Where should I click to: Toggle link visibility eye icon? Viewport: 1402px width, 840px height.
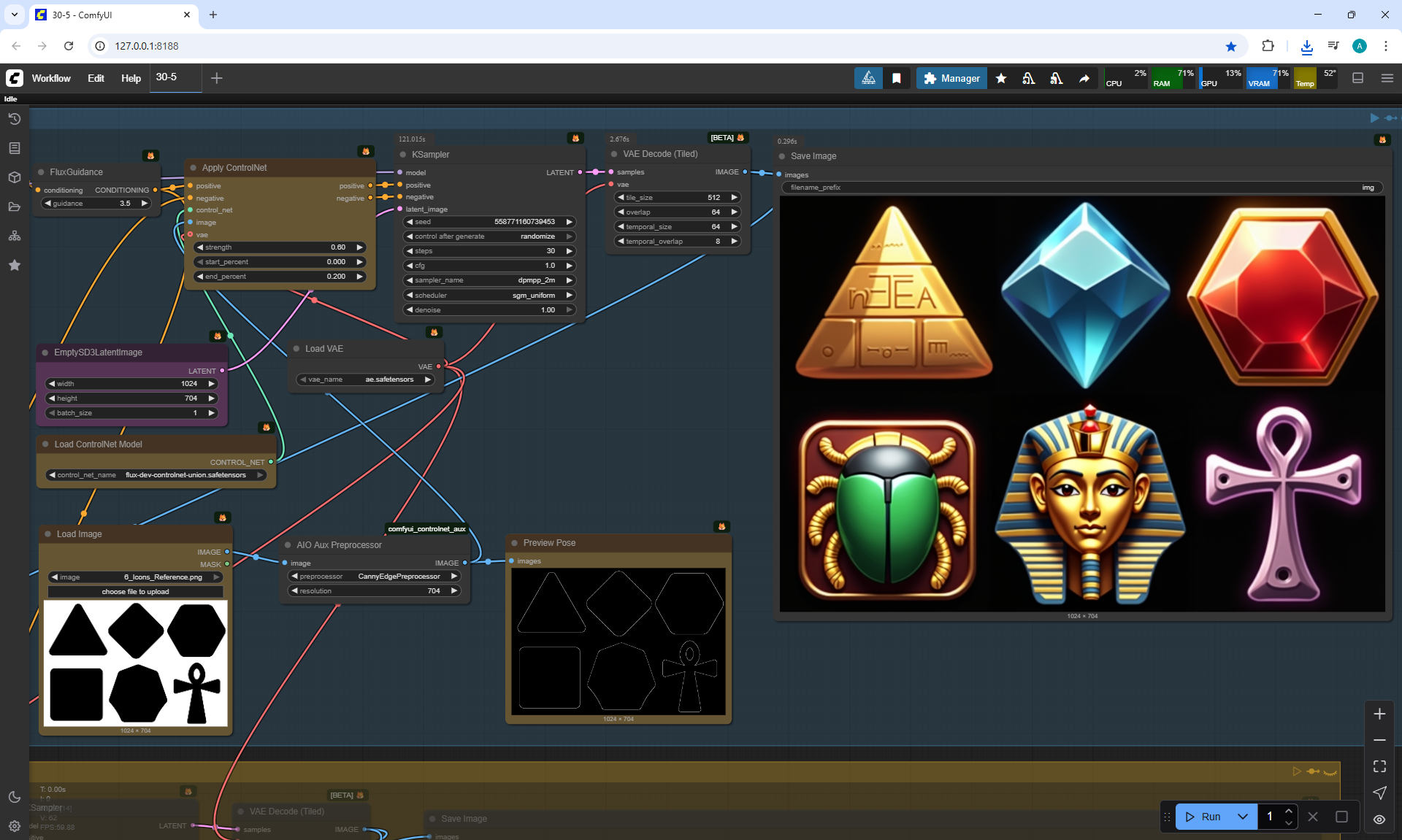[x=1379, y=820]
